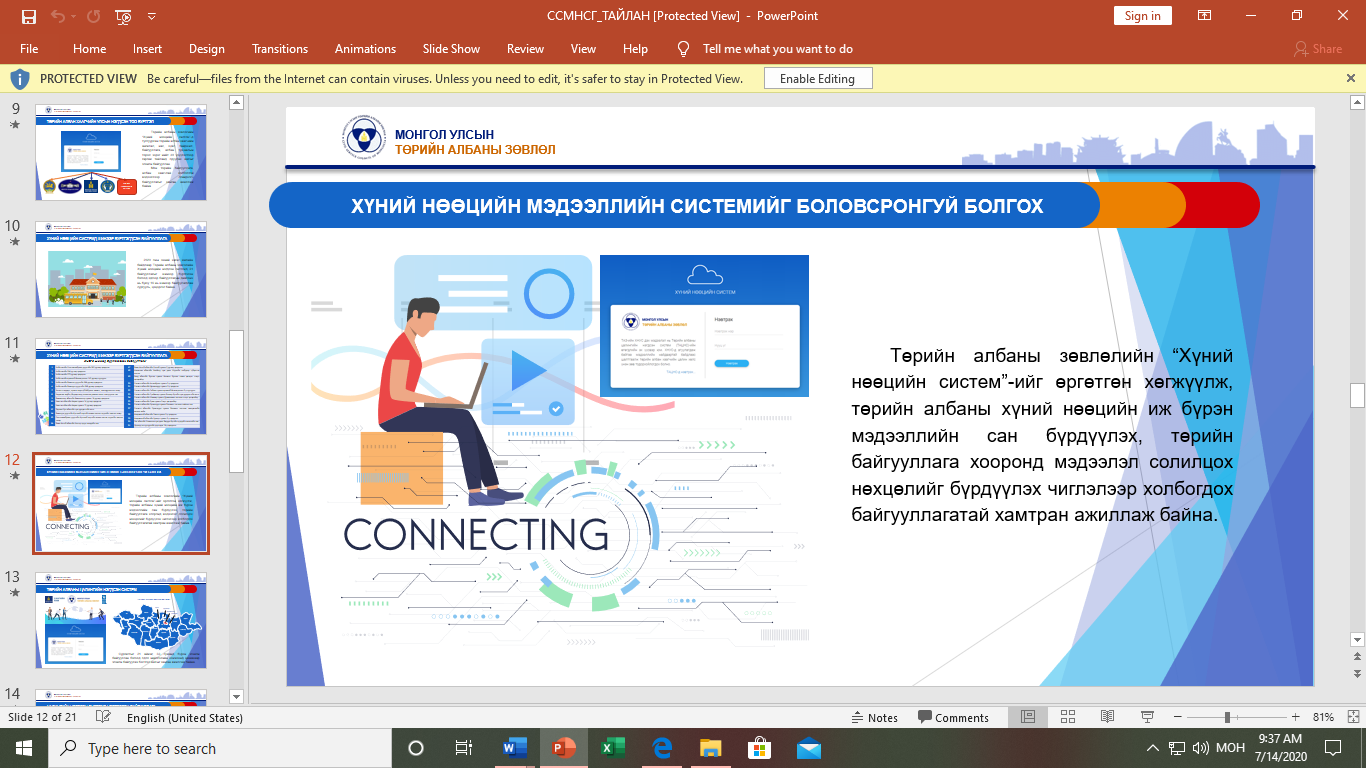Click the Save icon in the title bar

coord(28,16)
